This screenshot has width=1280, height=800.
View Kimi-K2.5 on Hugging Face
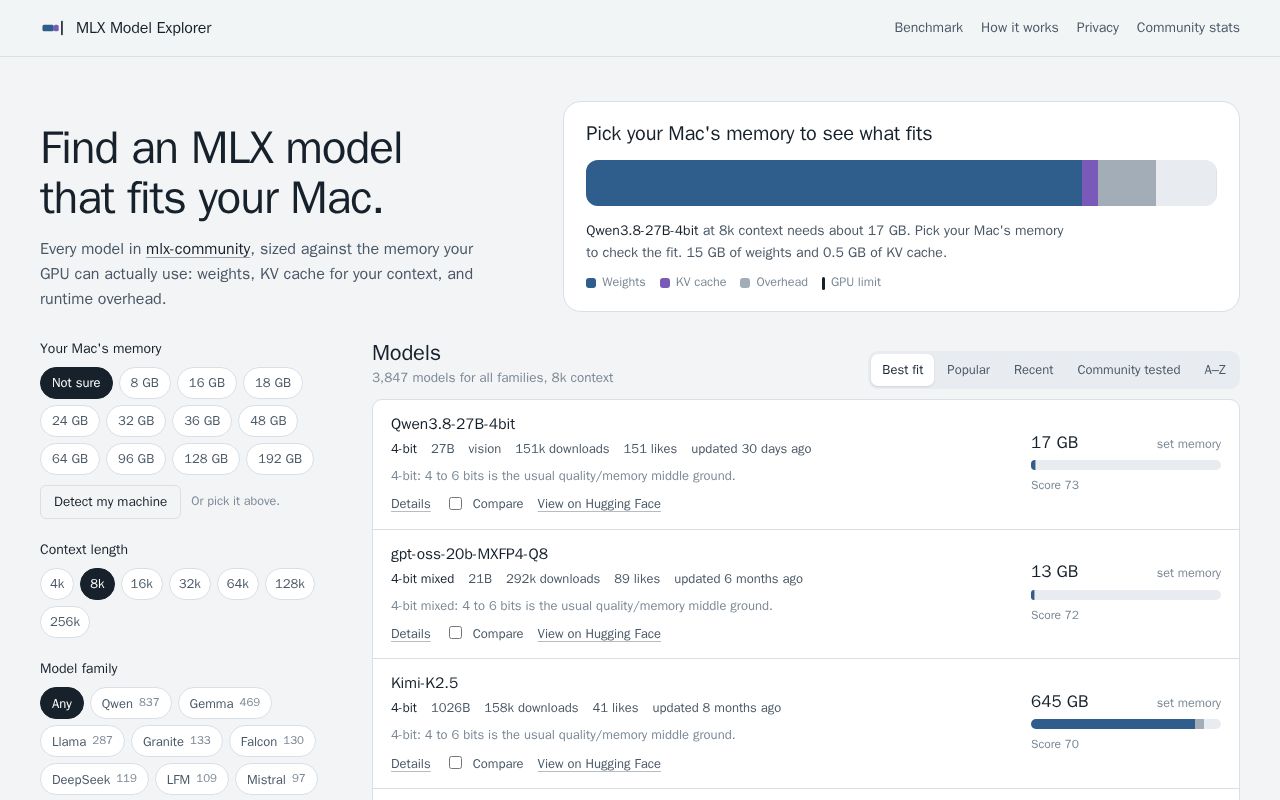point(599,764)
